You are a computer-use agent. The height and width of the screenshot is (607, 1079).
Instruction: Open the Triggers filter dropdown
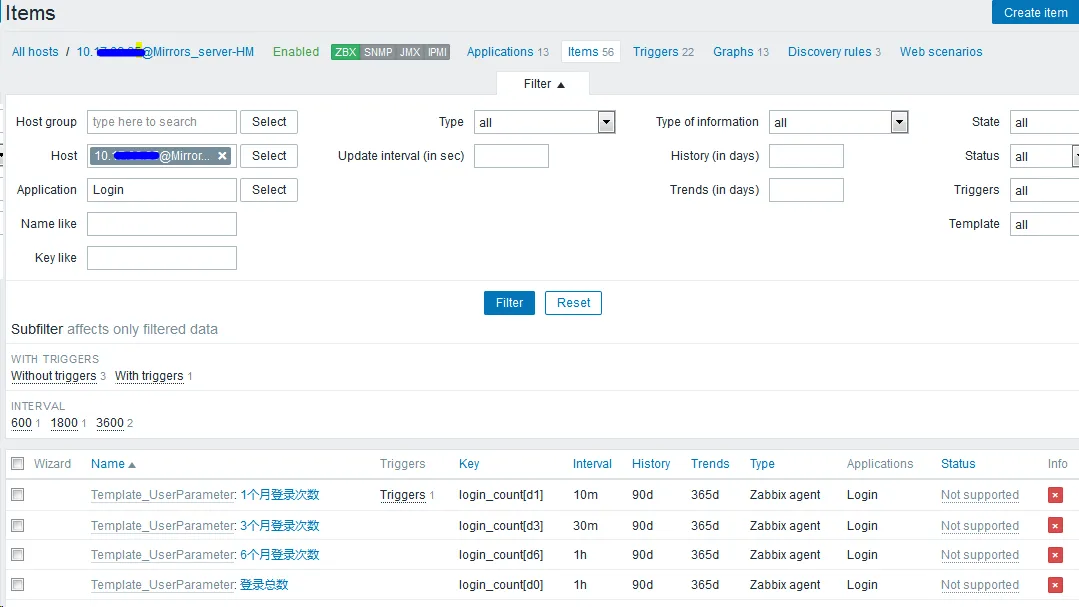[1044, 190]
